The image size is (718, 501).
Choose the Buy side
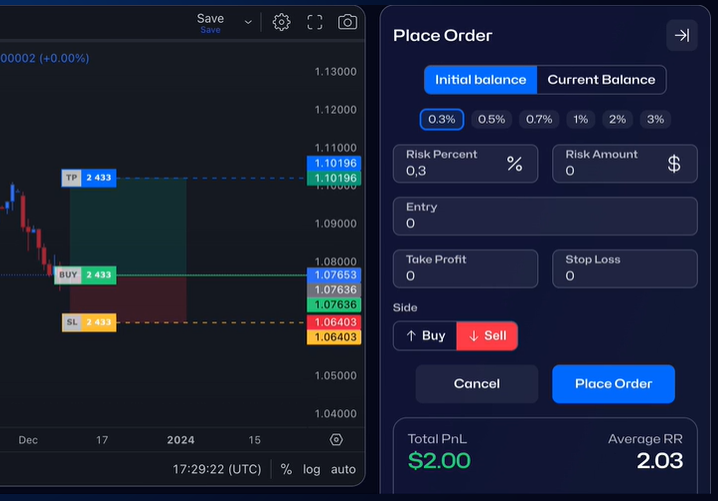coord(424,336)
